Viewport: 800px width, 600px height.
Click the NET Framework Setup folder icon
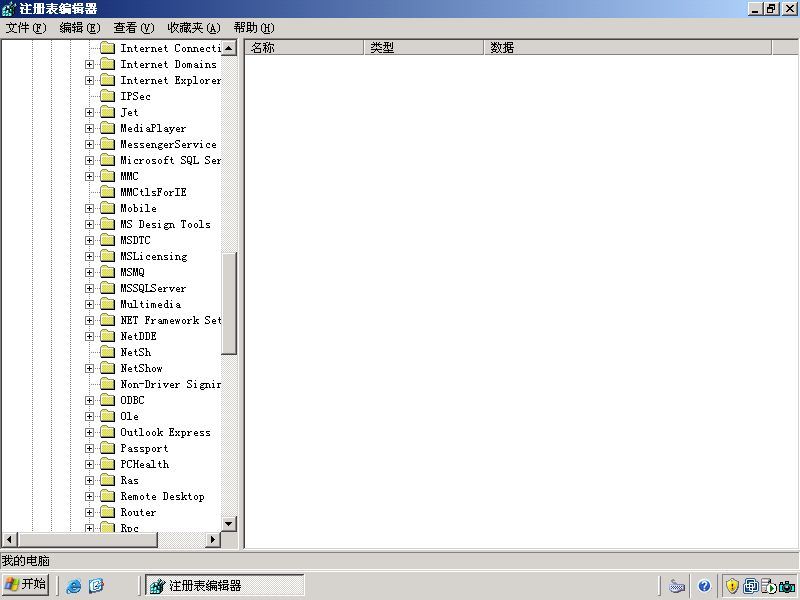coord(107,320)
